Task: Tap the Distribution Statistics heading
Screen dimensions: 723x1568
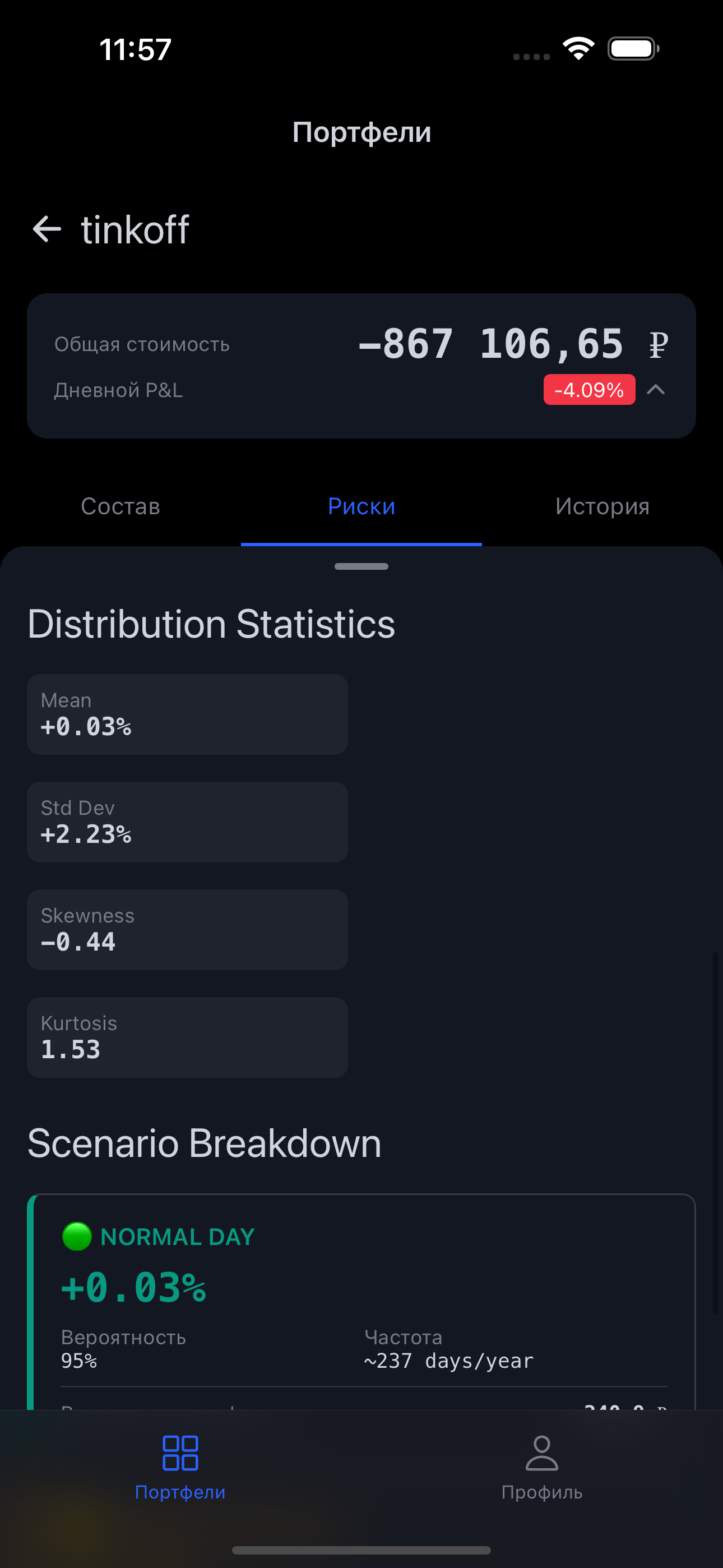Action: (x=211, y=624)
